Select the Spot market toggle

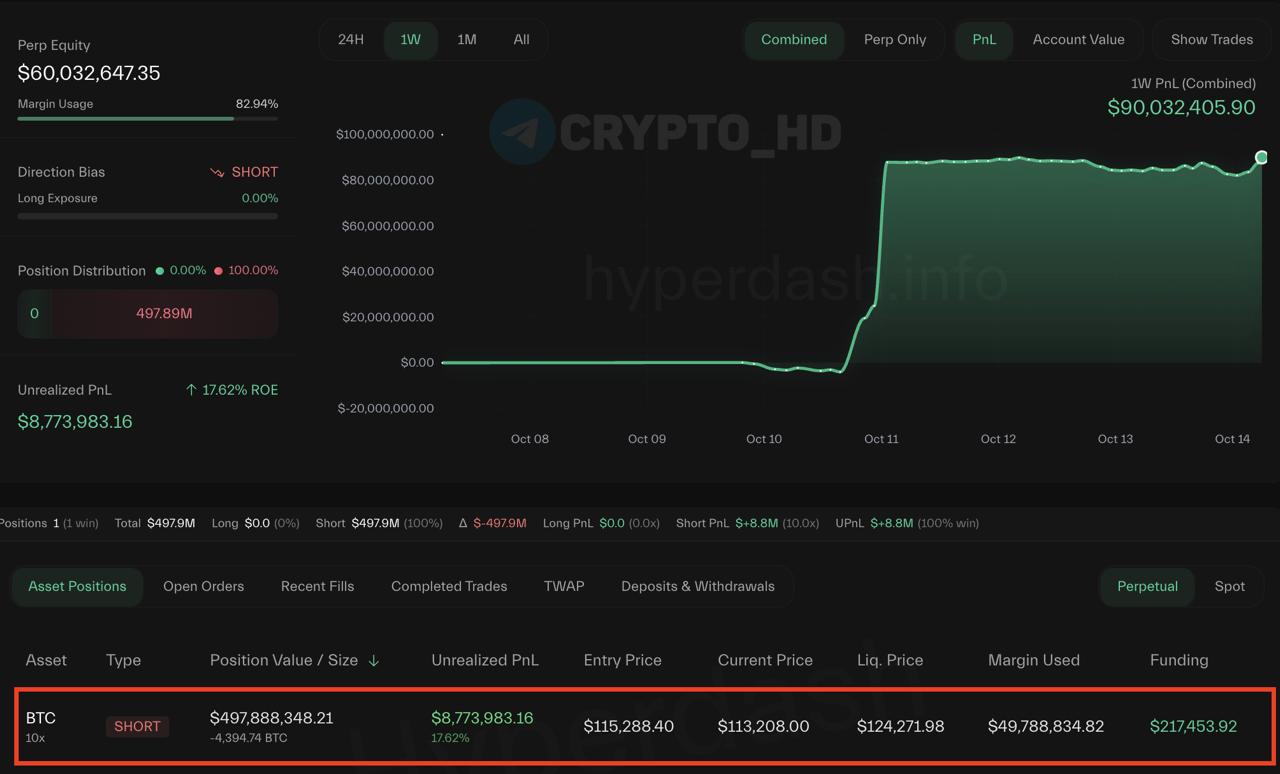coord(1229,586)
